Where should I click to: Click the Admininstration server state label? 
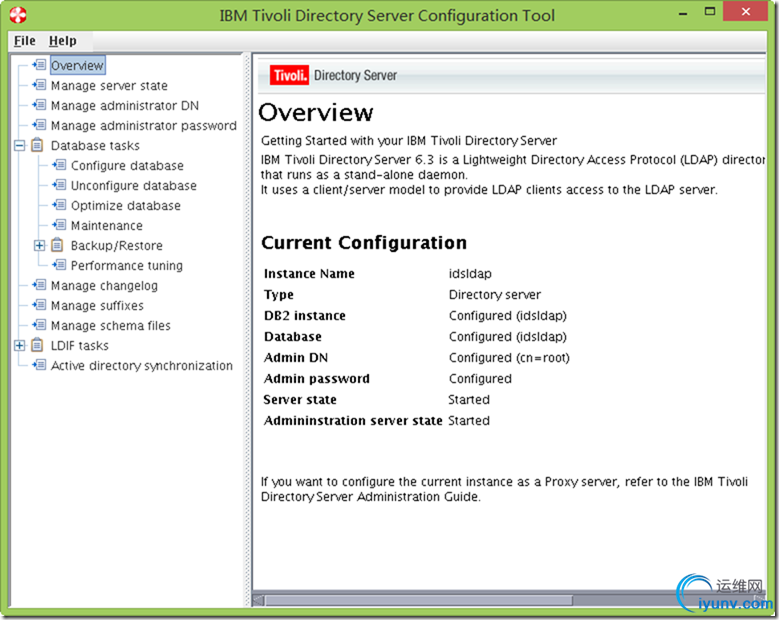(x=353, y=420)
